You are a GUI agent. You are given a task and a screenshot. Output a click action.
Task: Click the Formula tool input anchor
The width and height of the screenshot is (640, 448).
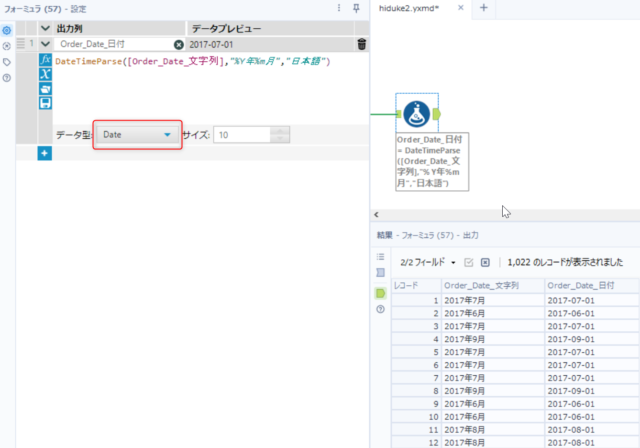[x=399, y=114]
